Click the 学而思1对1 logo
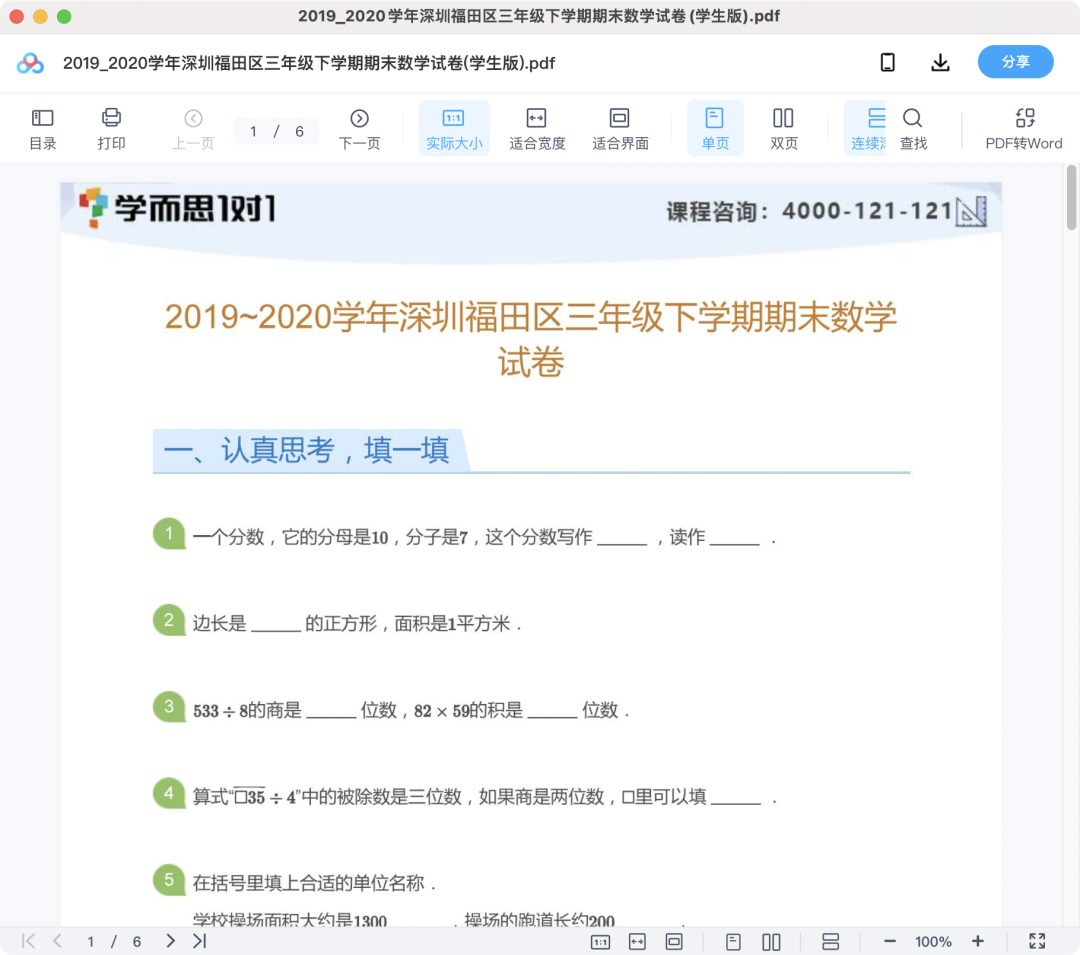The height and width of the screenshot is (955, 1080). [178, 208]
